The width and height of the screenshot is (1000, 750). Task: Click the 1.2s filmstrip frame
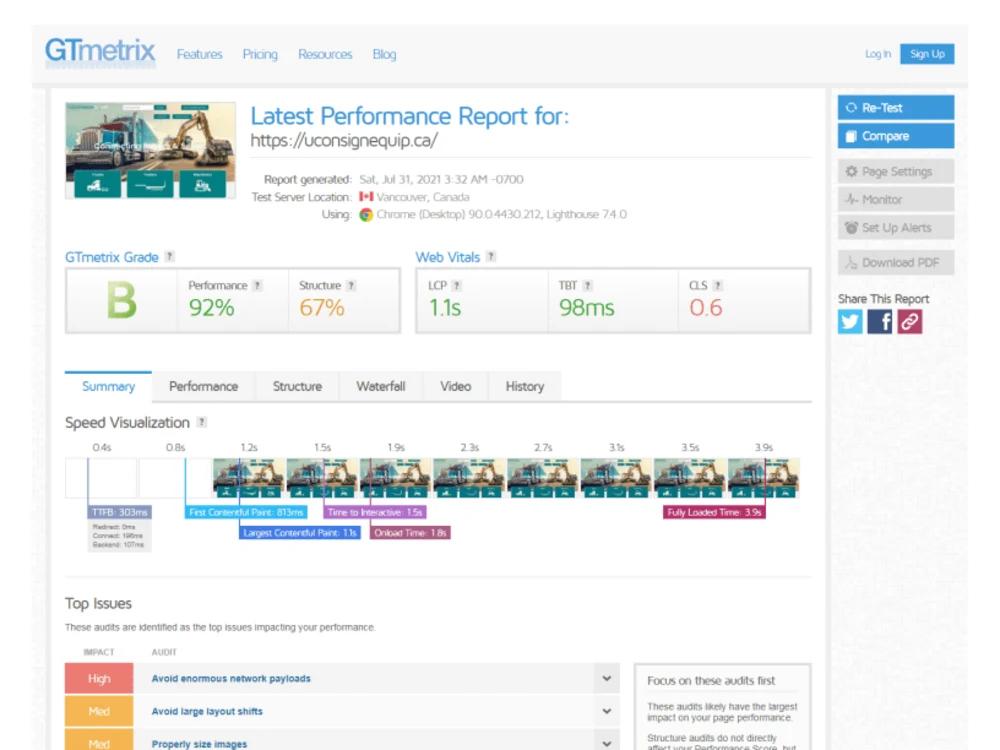[x=249, y=478]
